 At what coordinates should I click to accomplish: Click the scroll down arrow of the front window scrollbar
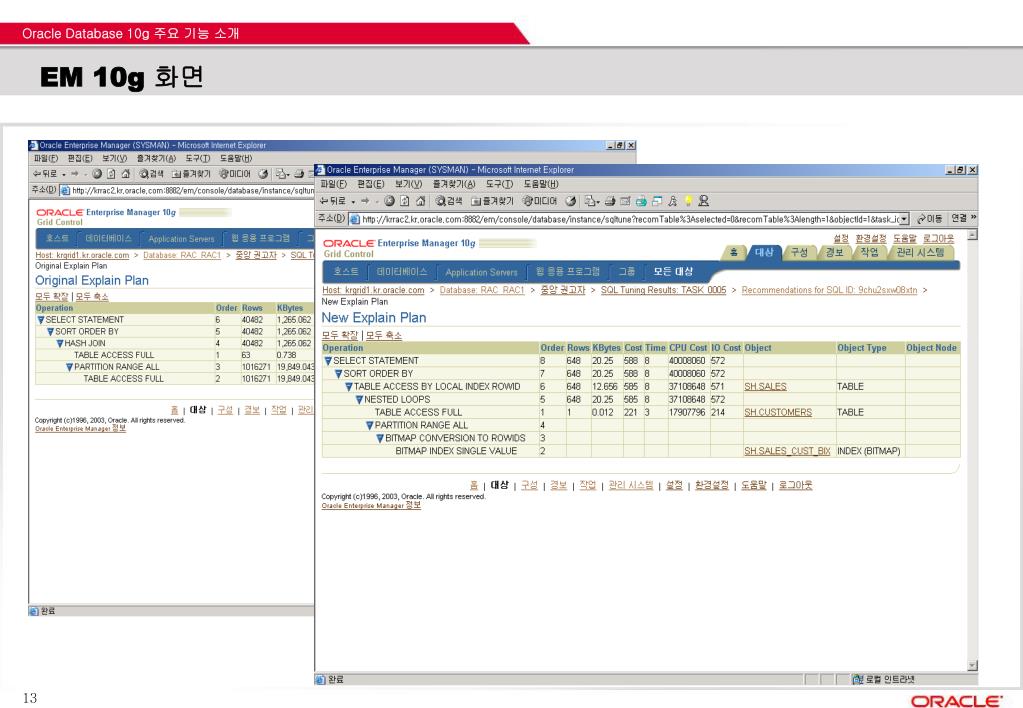[972, 666]
